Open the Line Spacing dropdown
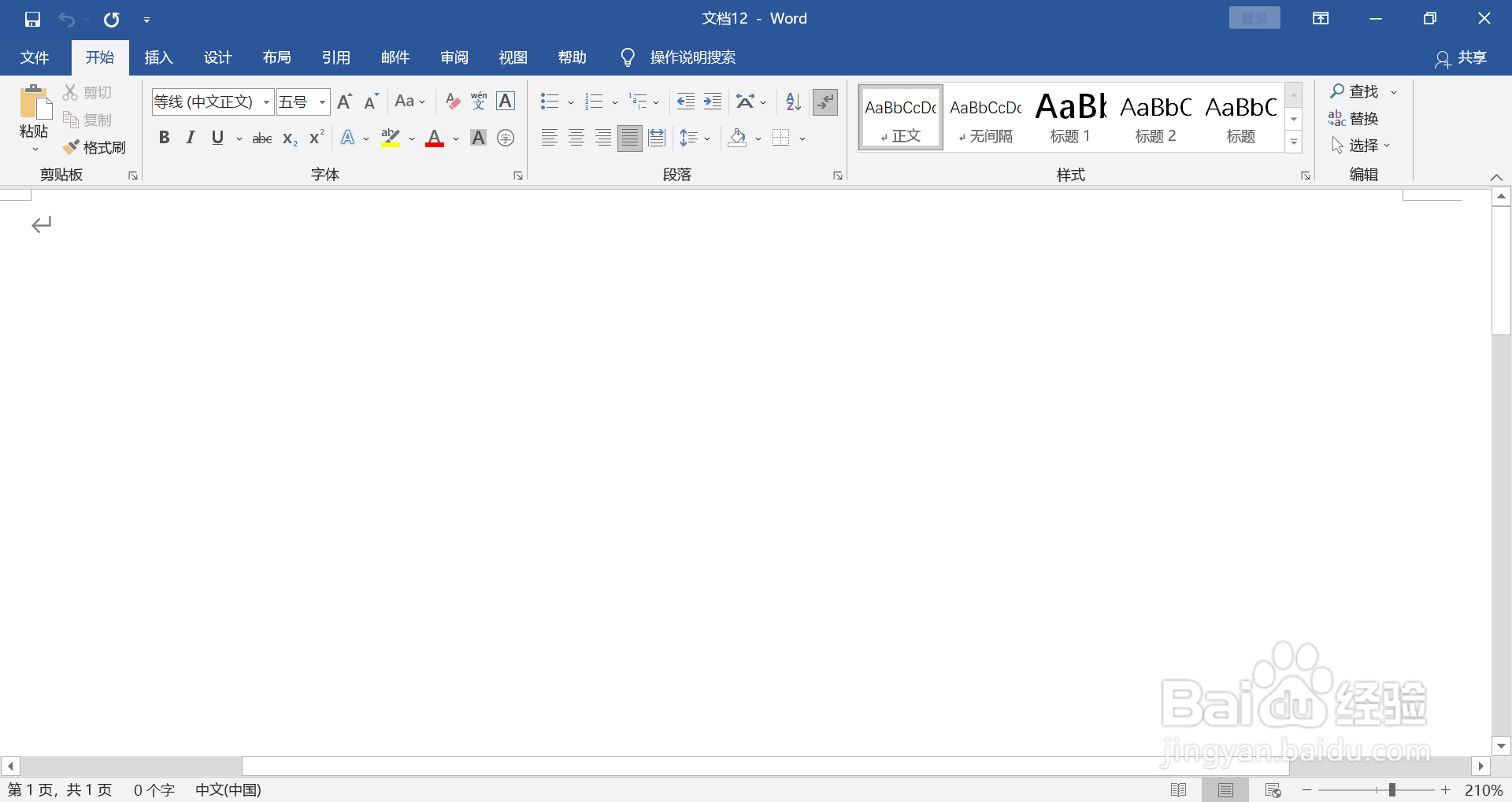 click(x=695, y=139)
